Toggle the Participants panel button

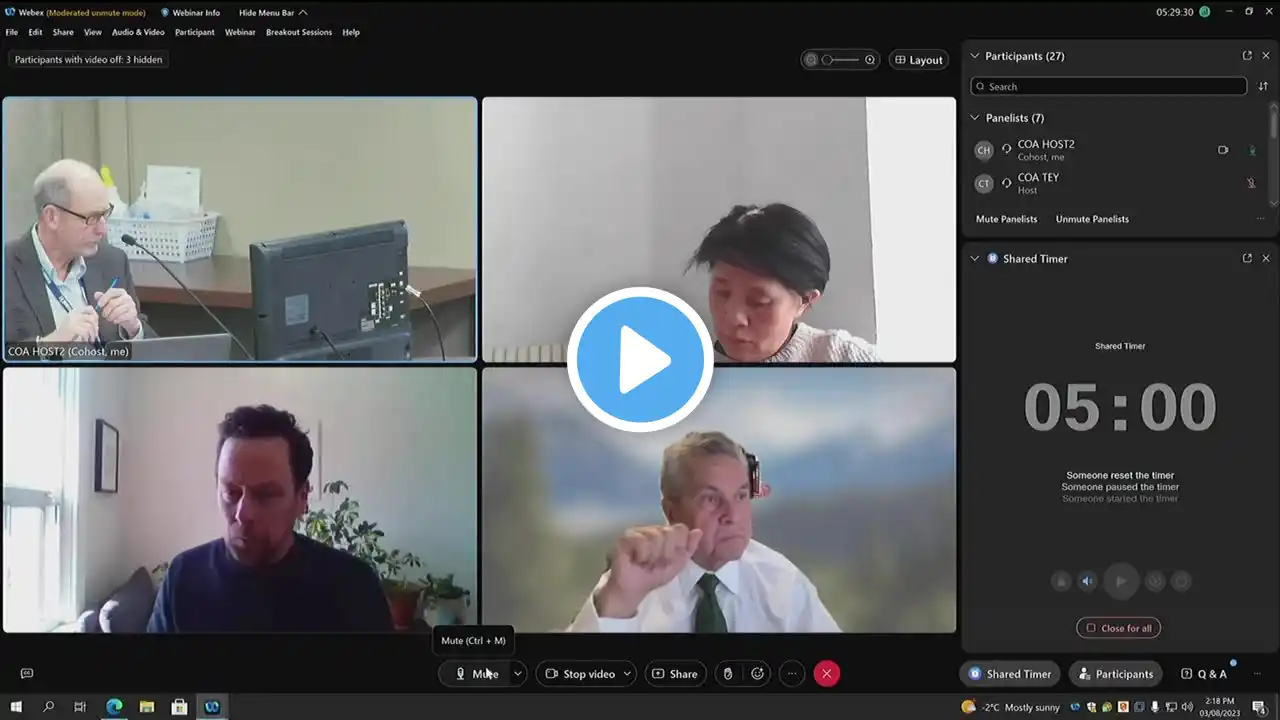click(x=1116, y=674)
